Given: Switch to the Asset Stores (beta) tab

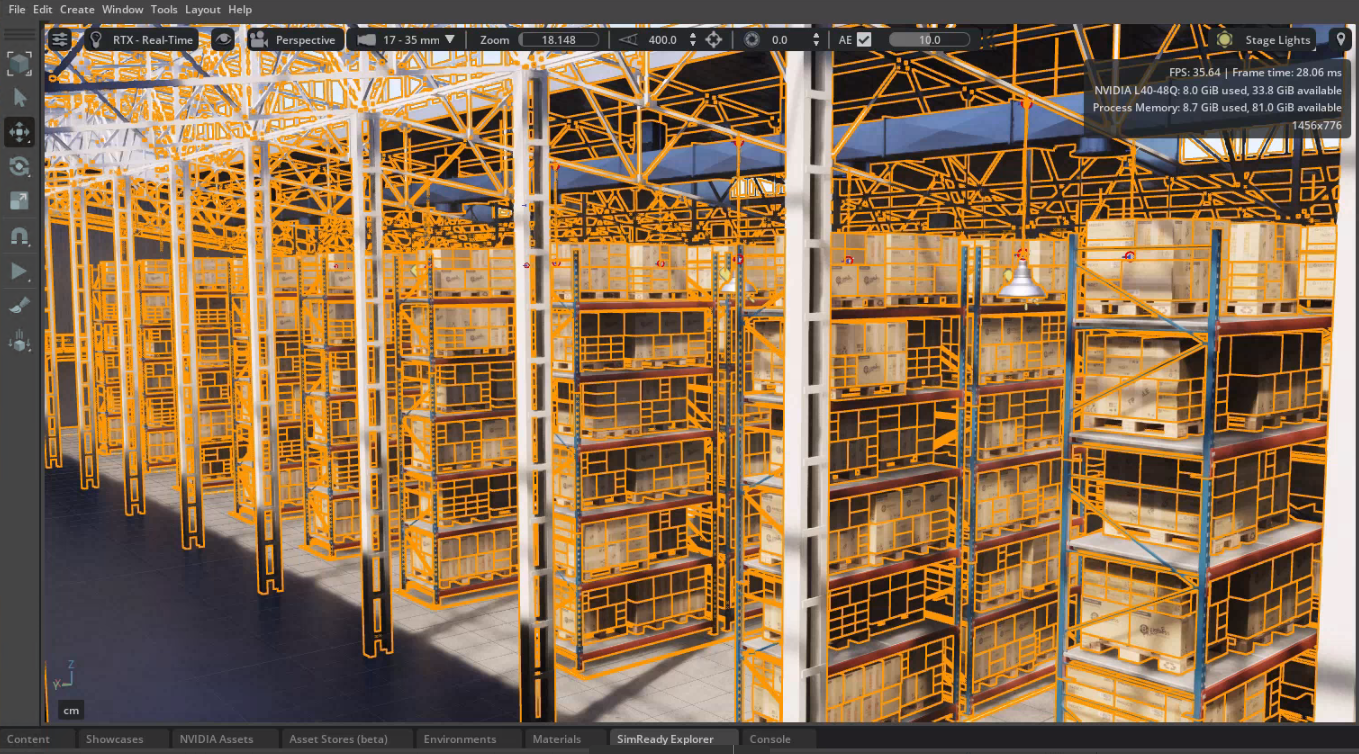Looking at the screenshot, I should [x=337, y=739].
